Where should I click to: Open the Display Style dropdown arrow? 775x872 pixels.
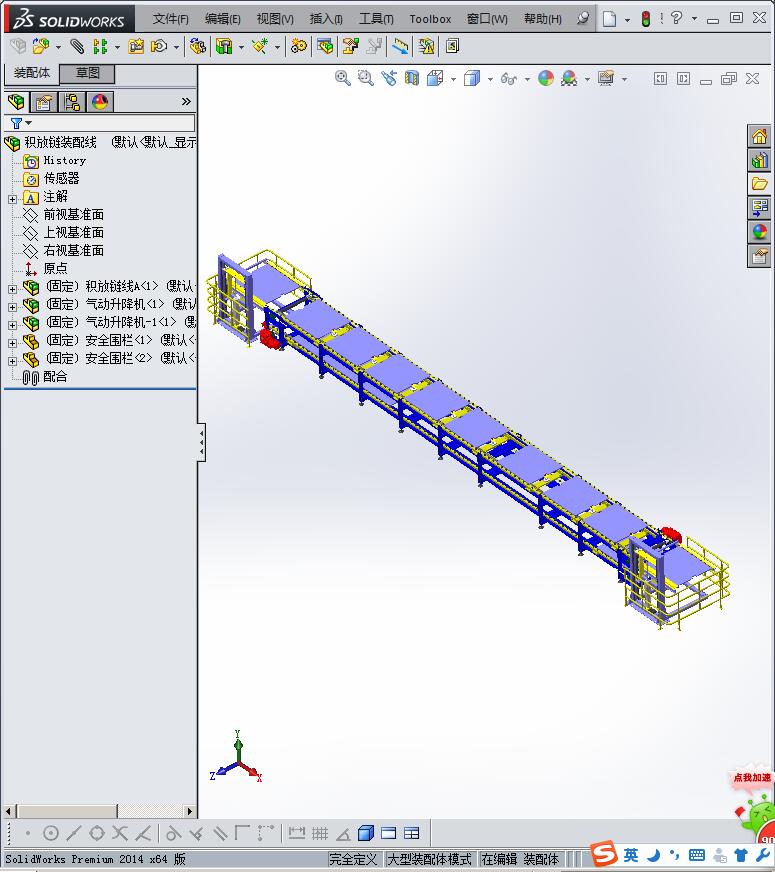click(490, 80)
